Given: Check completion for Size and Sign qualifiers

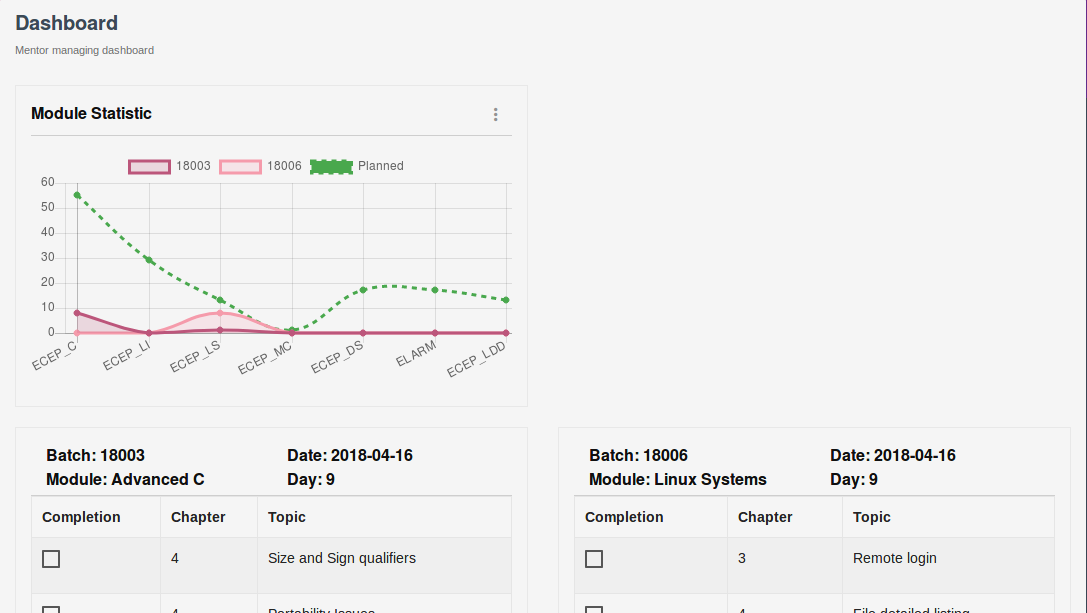Looking at the screenshot, I should click(x=51, y=559).
